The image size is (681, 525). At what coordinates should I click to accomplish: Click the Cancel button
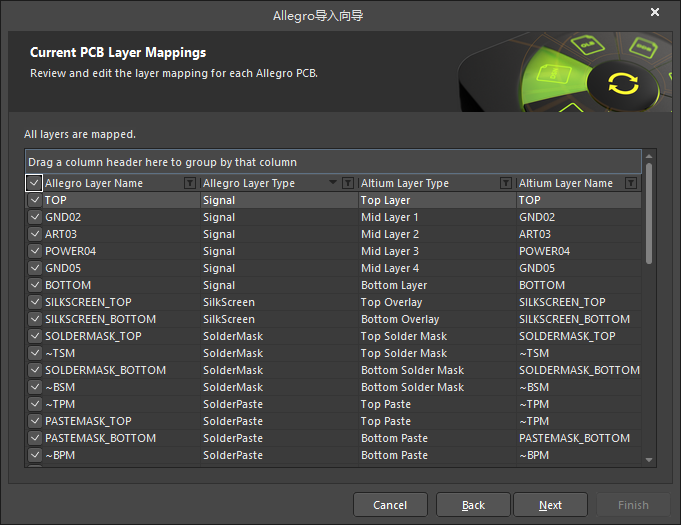[x=390, y=505]
